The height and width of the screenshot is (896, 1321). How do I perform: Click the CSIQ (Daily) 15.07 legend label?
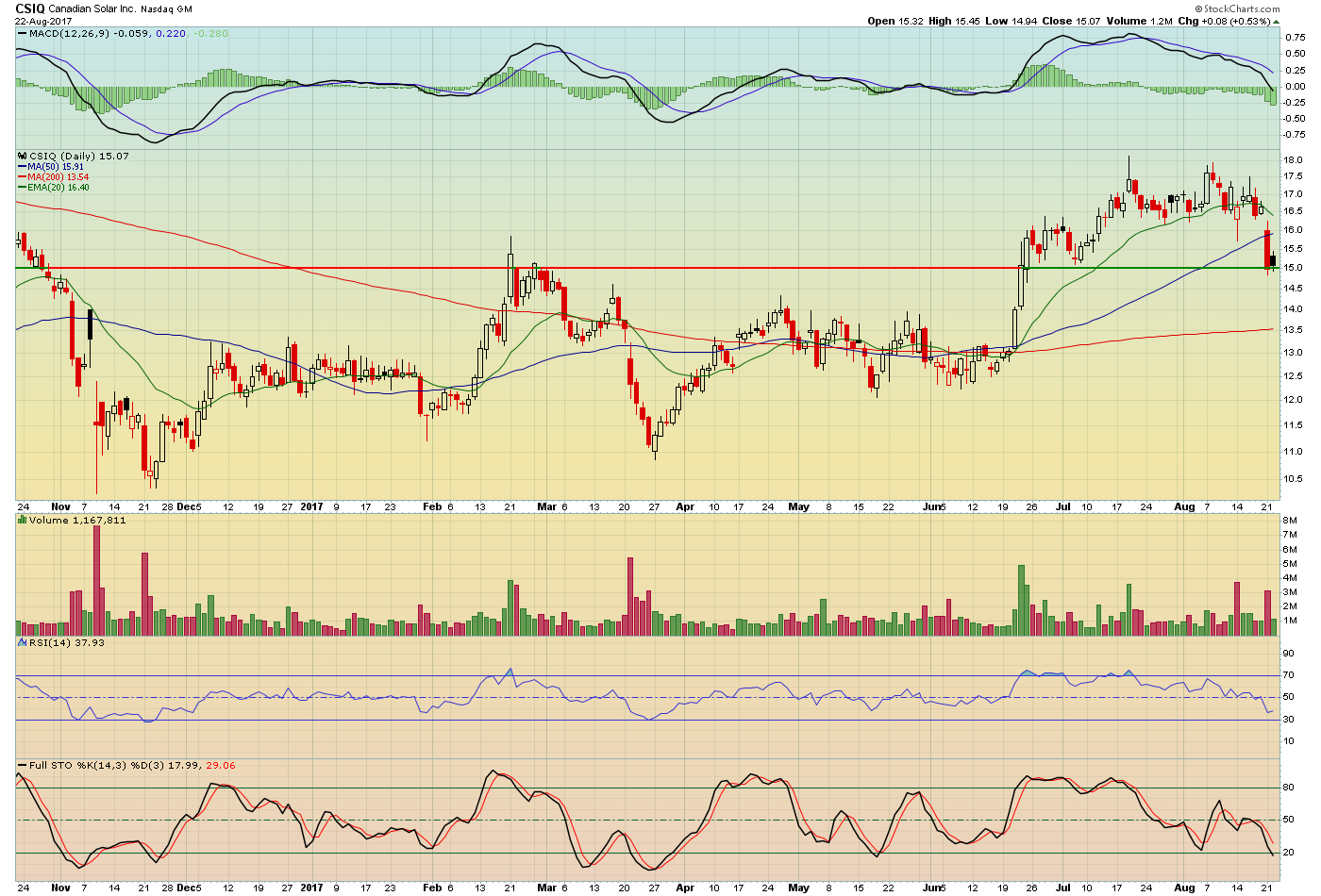[79, 156]
